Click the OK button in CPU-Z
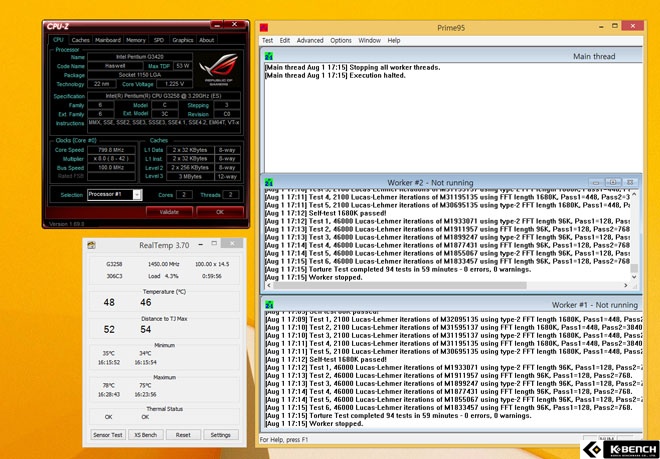 point(220,212)
